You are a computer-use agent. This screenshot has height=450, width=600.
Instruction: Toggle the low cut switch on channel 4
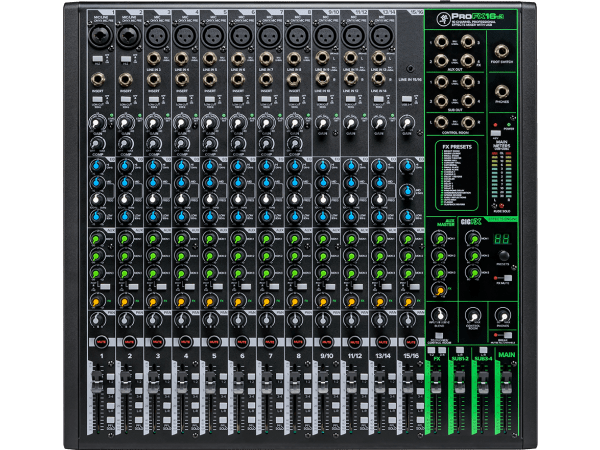click(x=182, y=99)
